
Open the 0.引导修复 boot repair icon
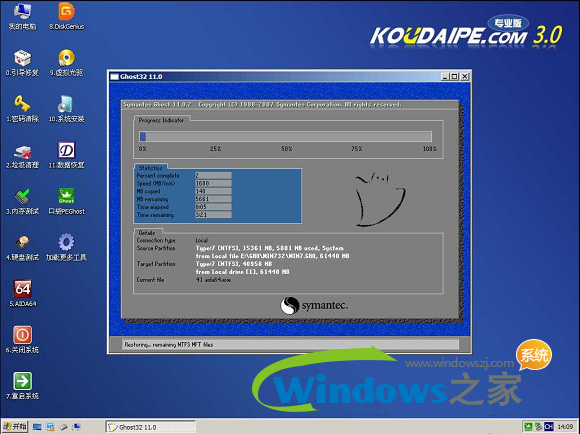(22, 63)
